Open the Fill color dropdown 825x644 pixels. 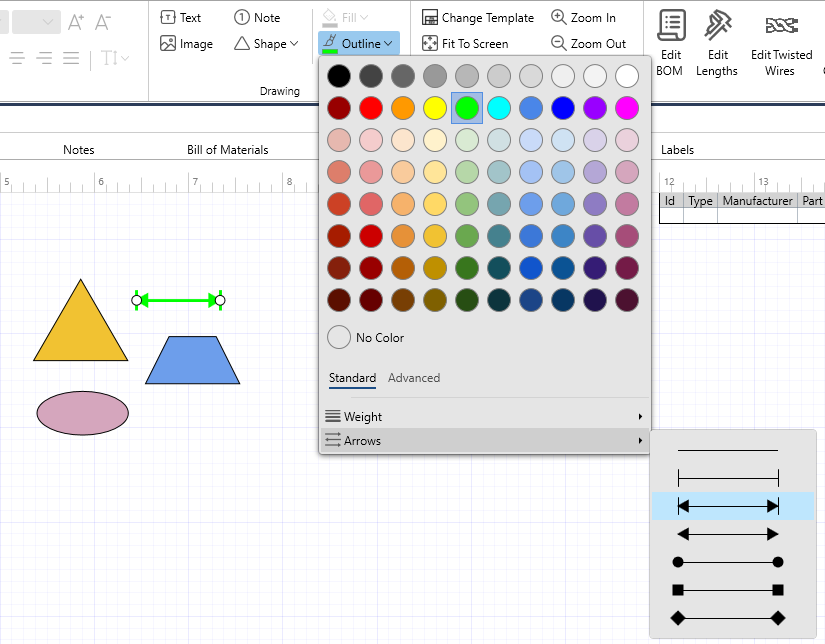pyautogui.click(x=345, y=17)
